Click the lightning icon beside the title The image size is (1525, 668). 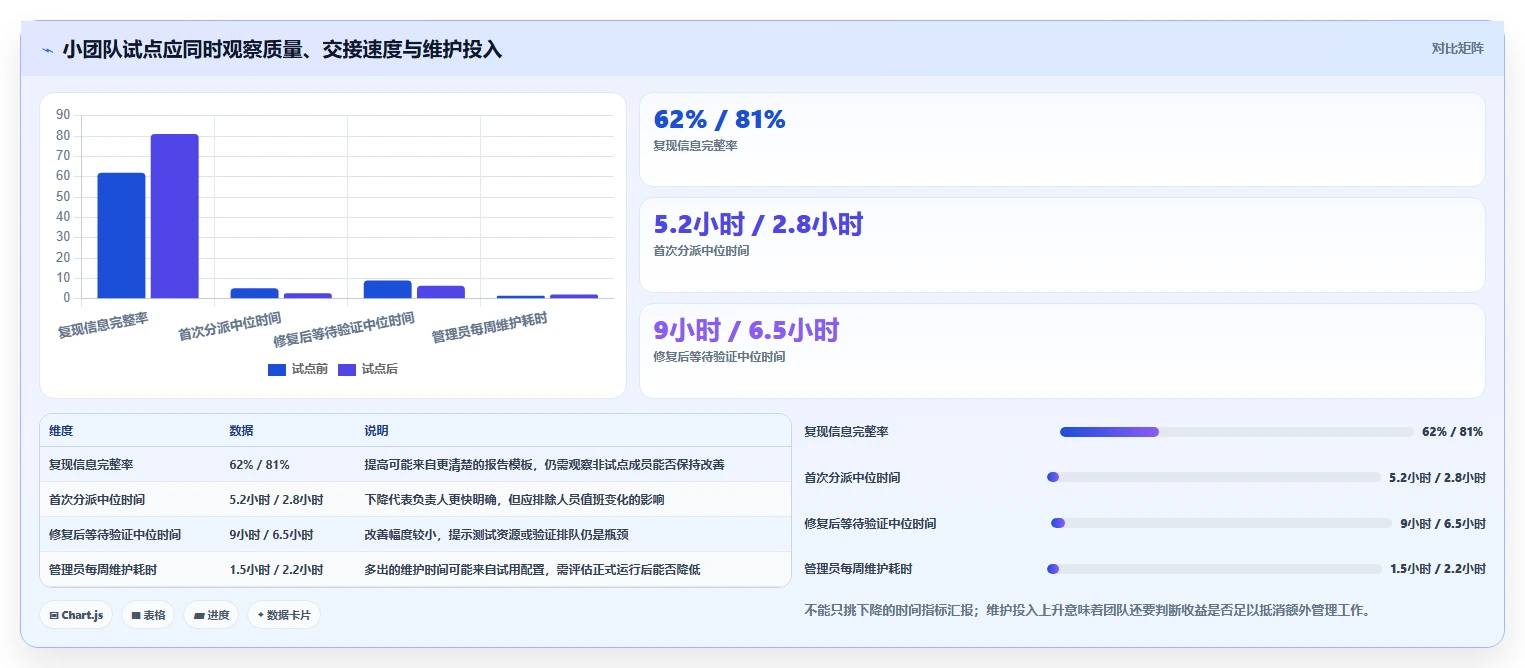click(x=47, y=50)
